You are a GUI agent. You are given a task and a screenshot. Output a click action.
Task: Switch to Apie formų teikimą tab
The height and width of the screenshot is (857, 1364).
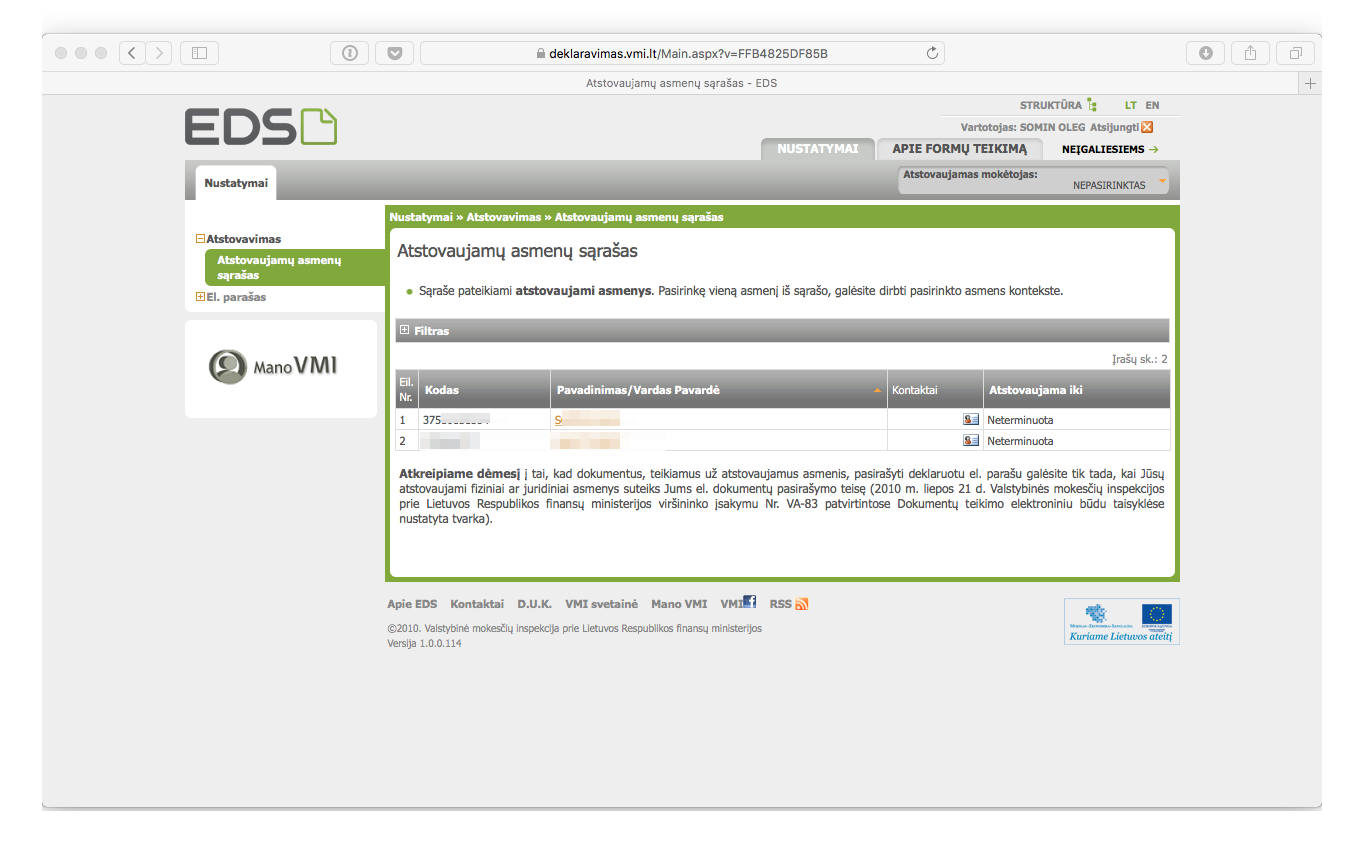point(958,149)
